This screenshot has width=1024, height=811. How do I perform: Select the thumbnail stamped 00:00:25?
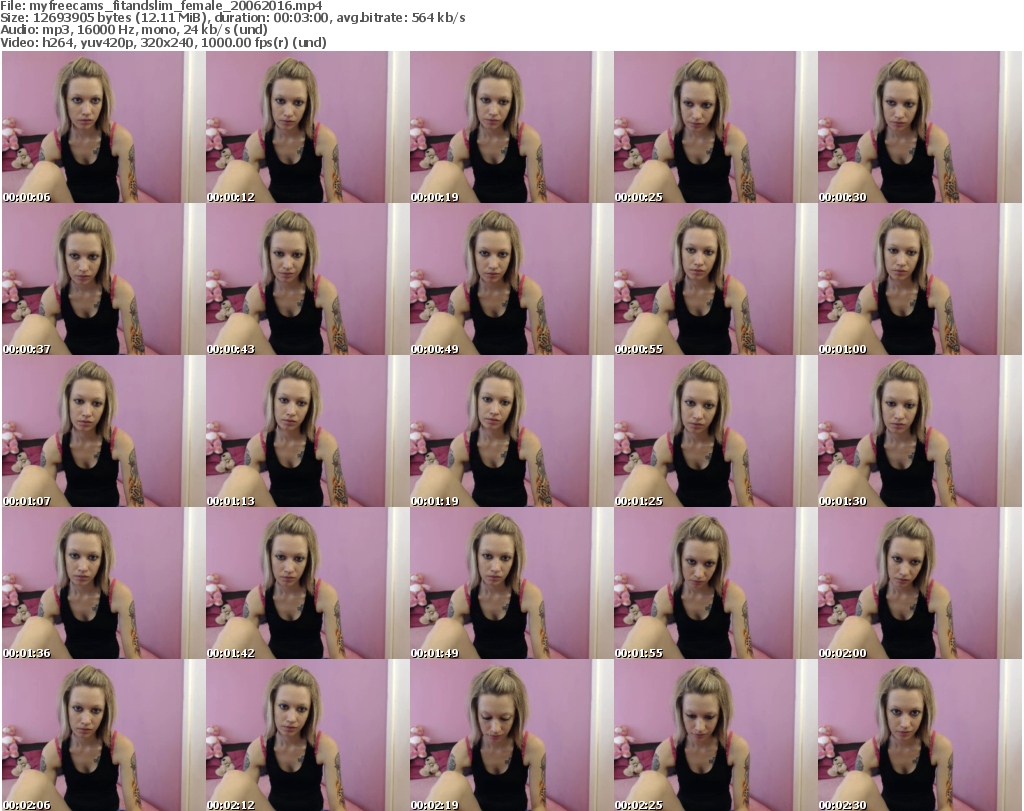pos(715,127)
